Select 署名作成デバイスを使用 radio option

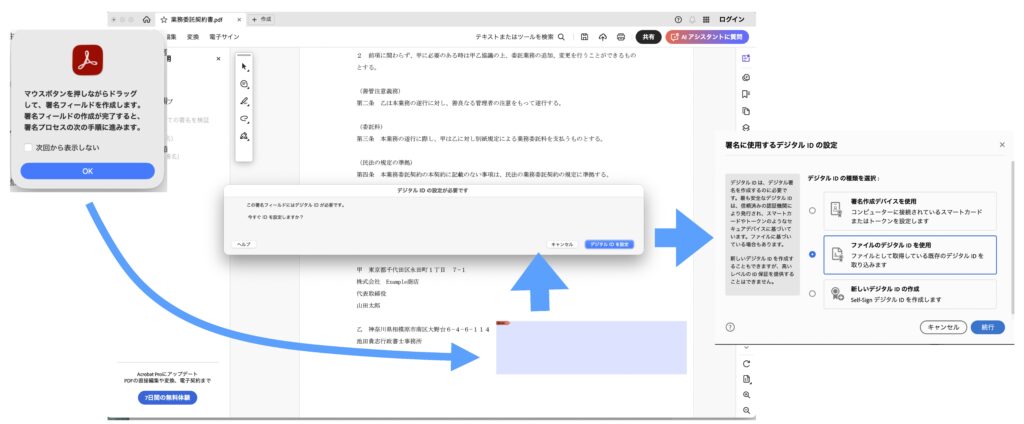pos(812,210)
